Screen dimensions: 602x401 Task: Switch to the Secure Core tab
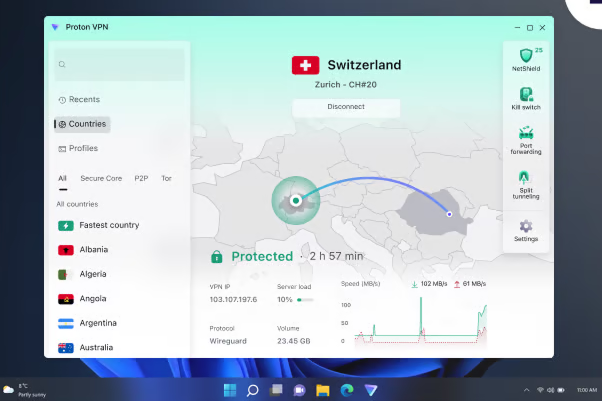coord(101,178)
